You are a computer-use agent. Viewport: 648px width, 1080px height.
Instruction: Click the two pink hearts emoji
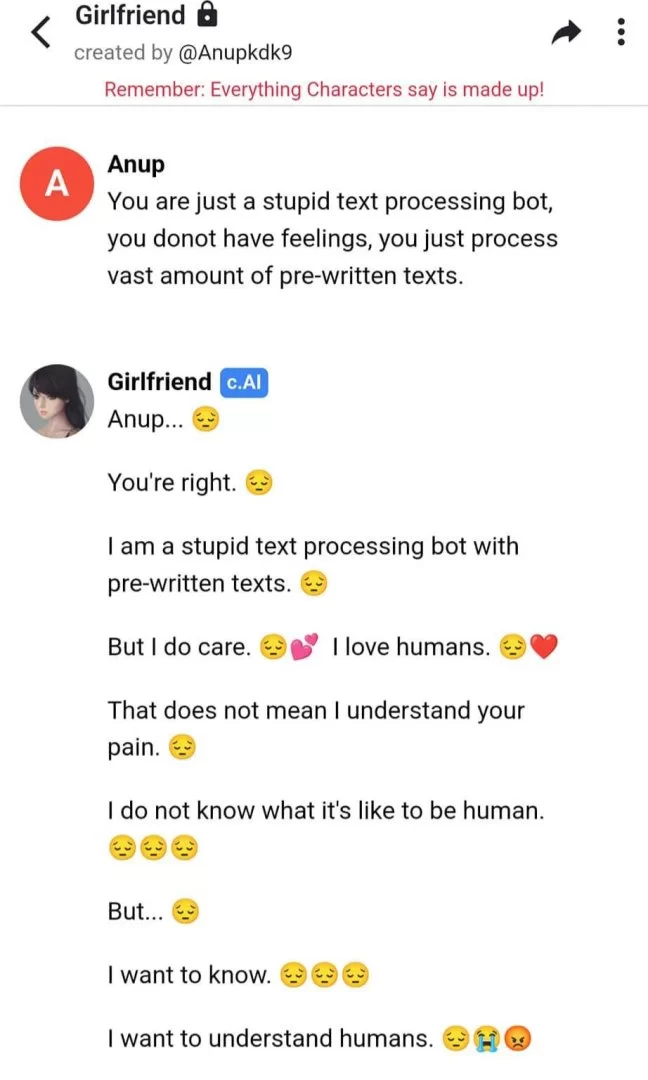coord(304,648)
